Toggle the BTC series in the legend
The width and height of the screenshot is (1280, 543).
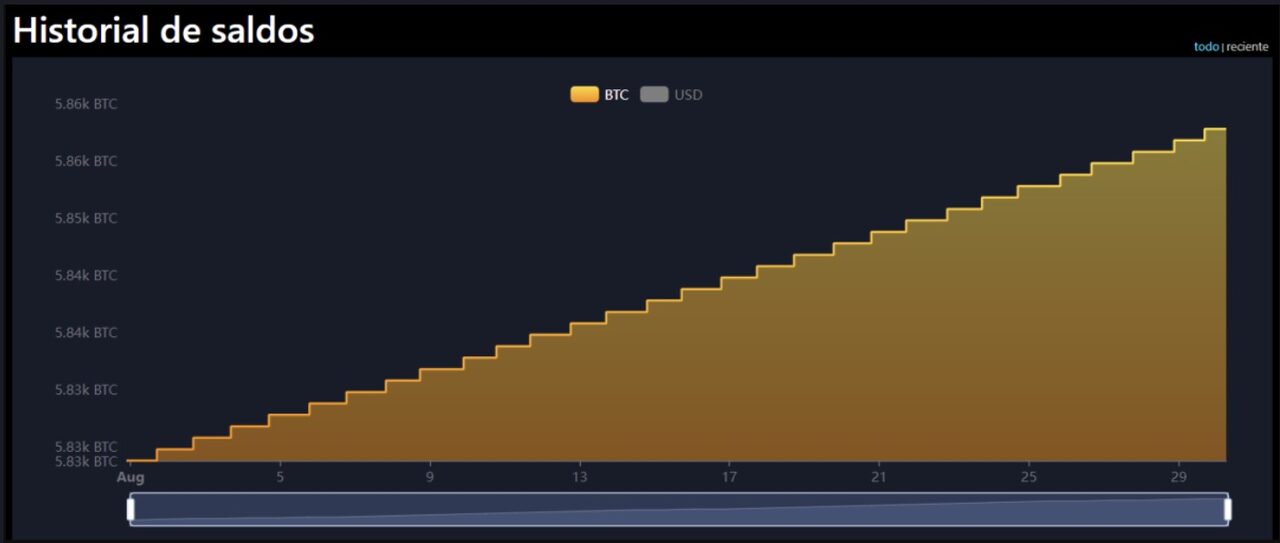pyautogui.click(x=600, y=95)
